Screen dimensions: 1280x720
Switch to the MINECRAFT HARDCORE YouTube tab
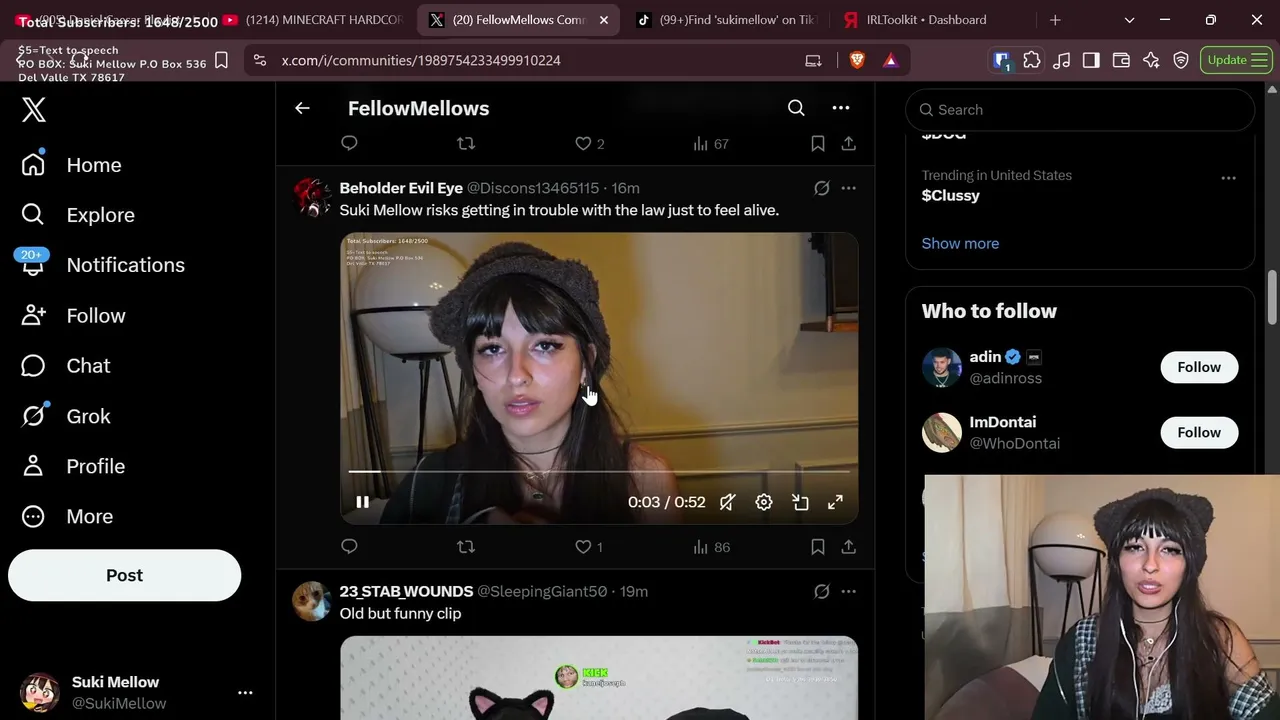(x=315, y=20)
